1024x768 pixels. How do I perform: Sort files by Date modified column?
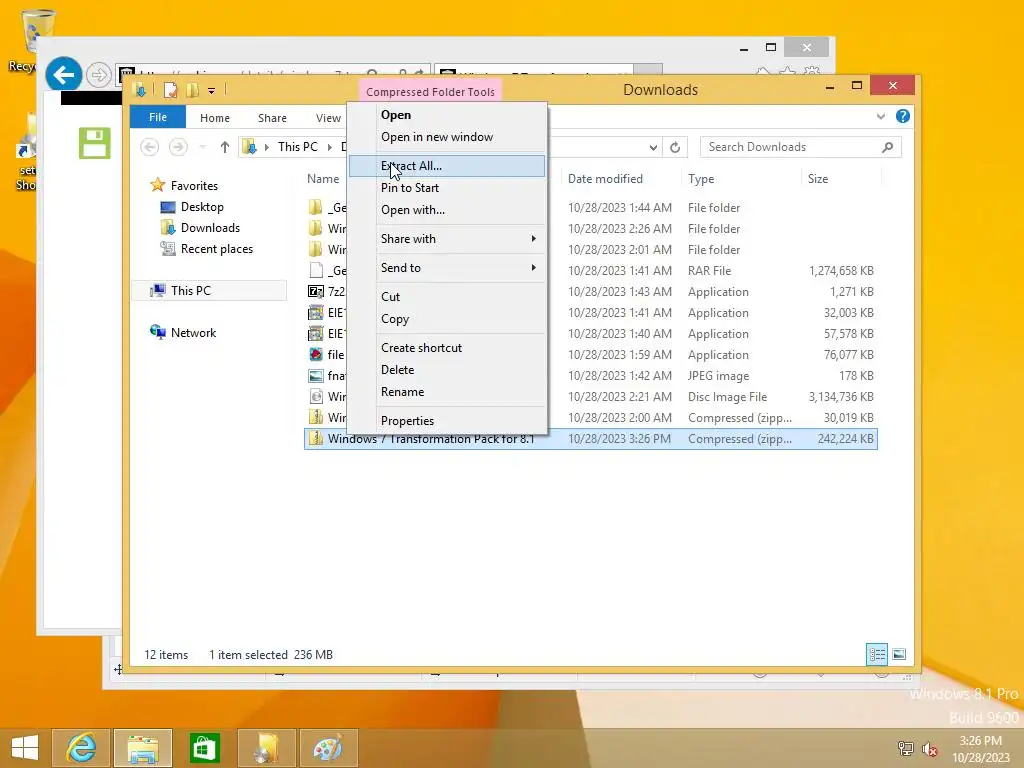click(605, 179)
